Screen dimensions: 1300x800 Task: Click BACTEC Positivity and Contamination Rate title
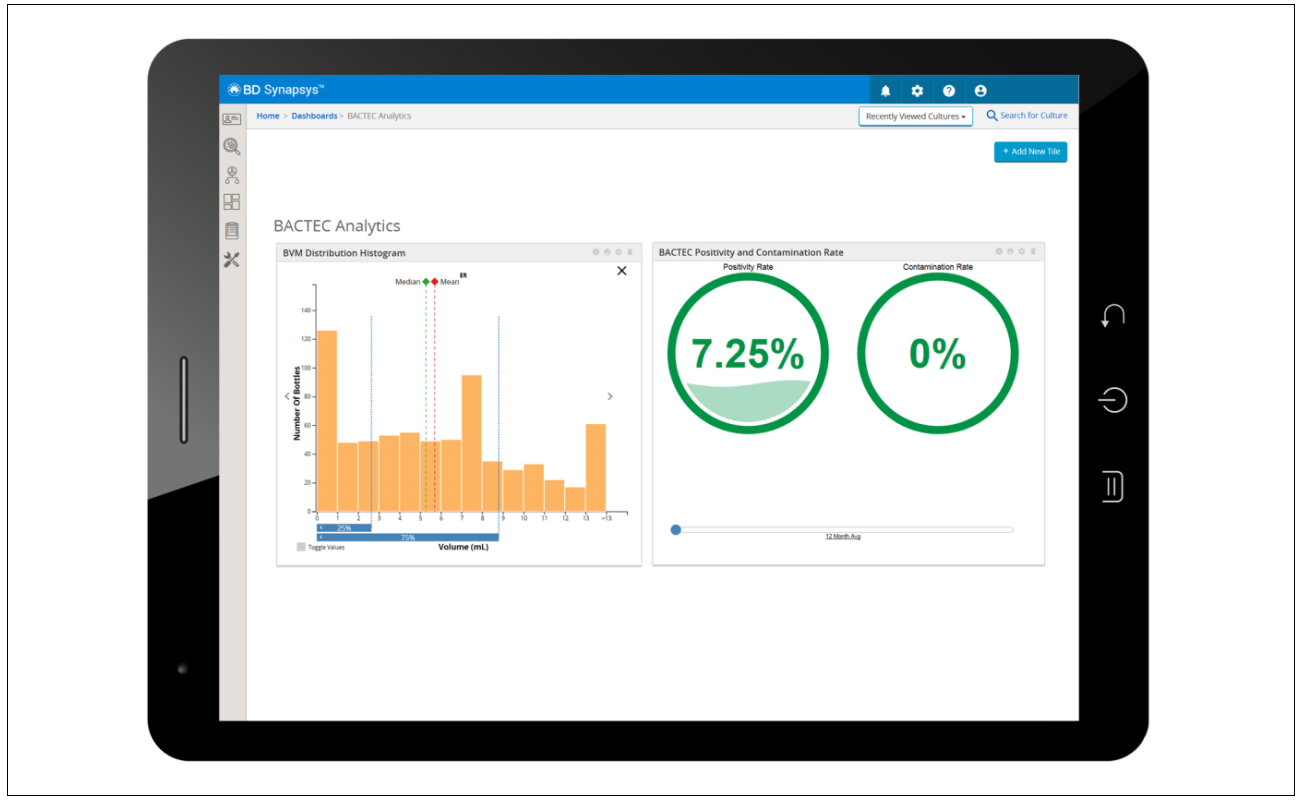point(751,252)
